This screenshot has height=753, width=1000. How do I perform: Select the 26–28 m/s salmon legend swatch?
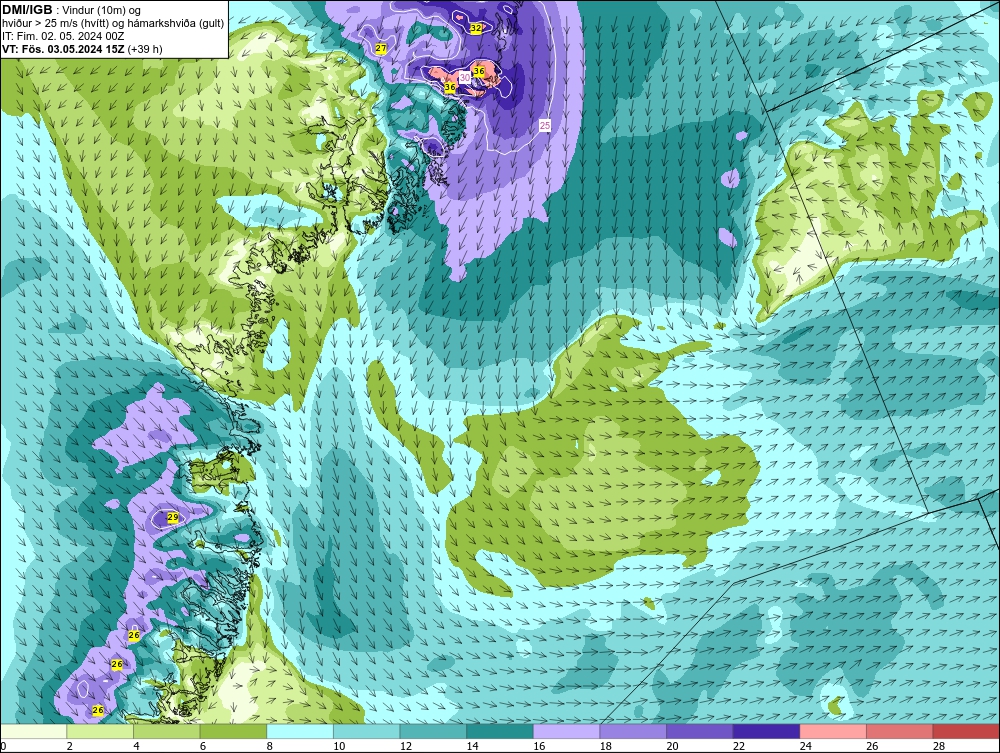[899, 731]
